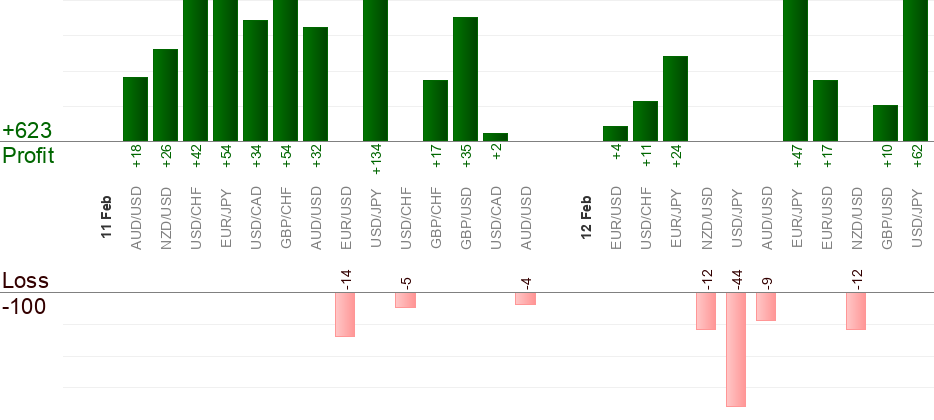Screen dimensions: 934x420
Task: Select the +11 USD/CHF profit bar
Action: point(645,121)
